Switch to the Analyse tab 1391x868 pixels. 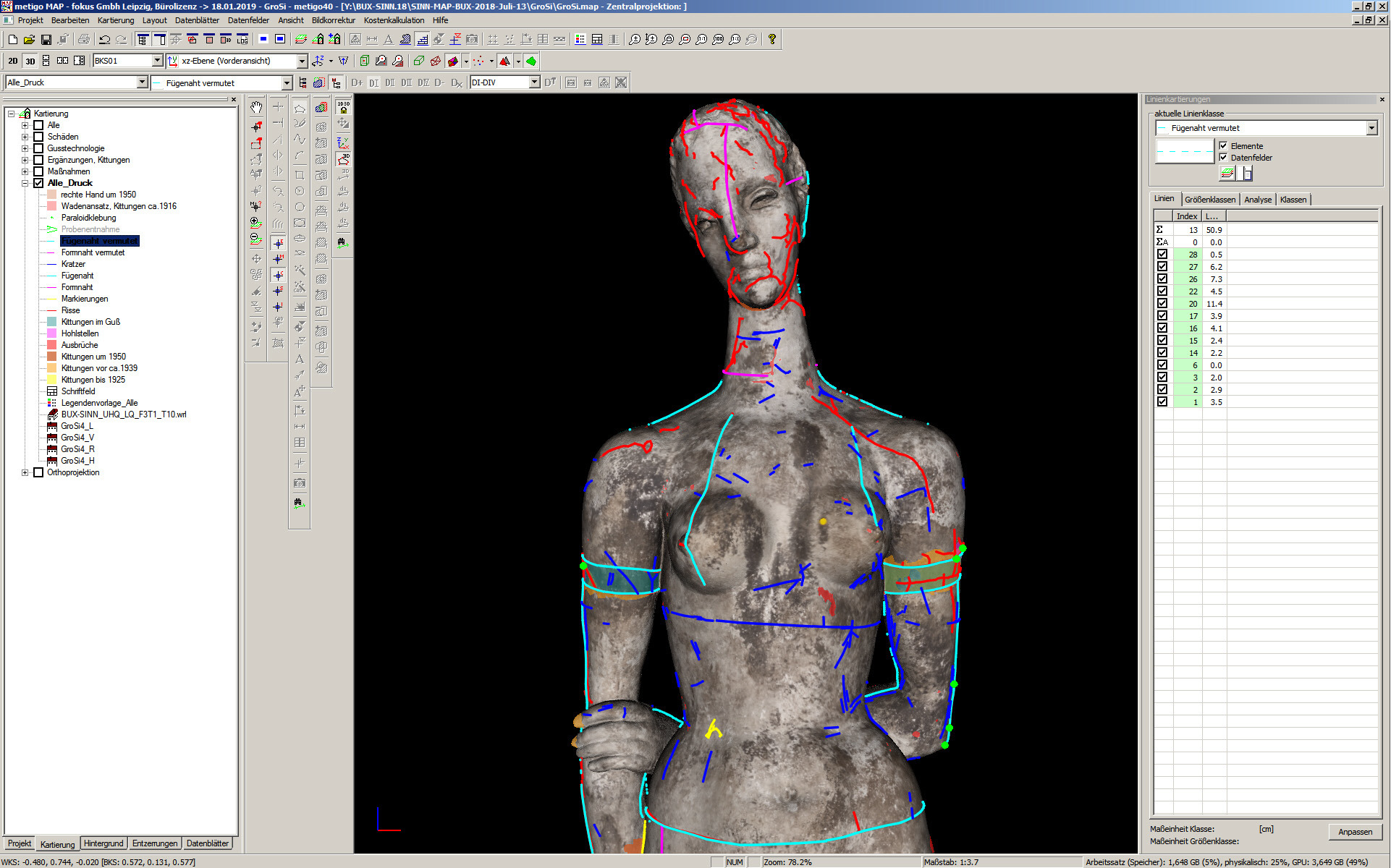pos(1258,200)
